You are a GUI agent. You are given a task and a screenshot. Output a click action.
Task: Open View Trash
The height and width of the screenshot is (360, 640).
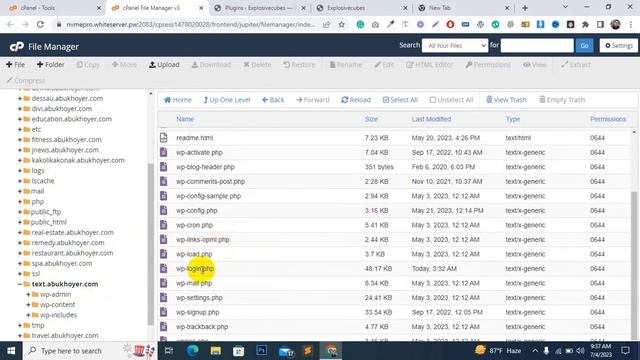click(x=506, y=100)
